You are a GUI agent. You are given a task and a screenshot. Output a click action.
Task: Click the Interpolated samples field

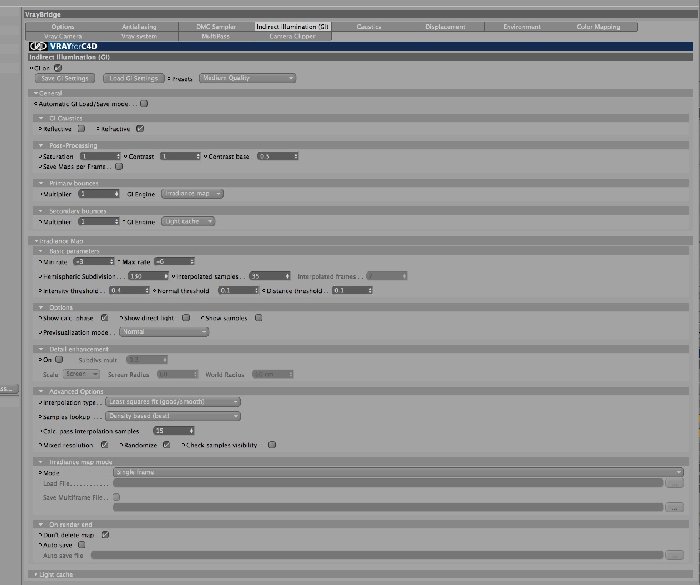point(270,276)
